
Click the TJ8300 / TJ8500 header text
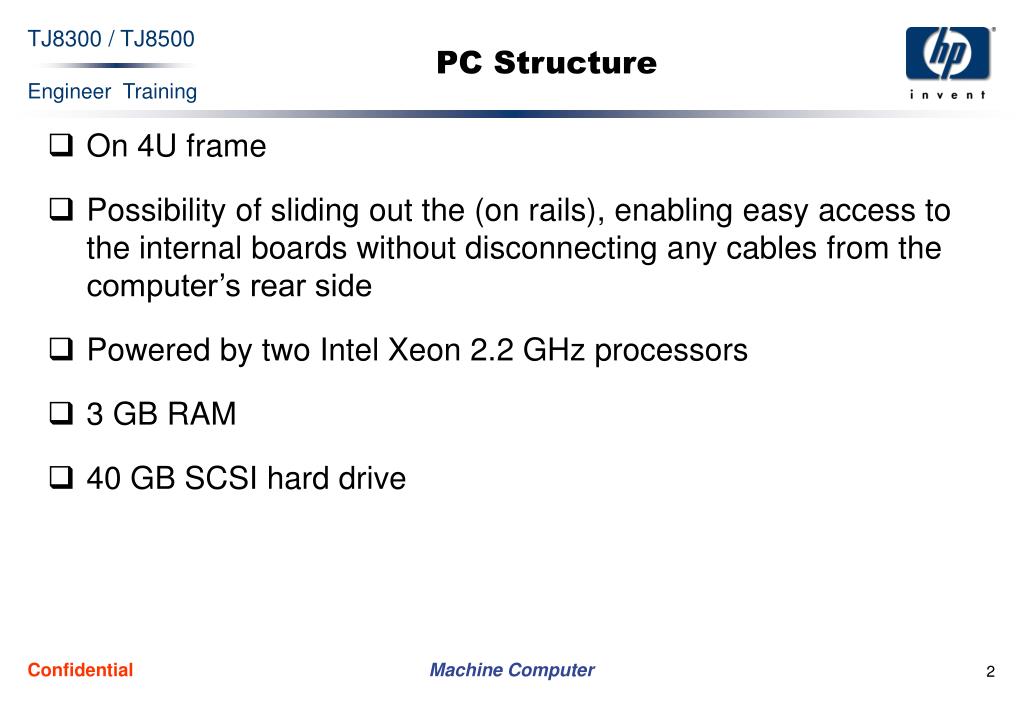[x=111, y=39]
